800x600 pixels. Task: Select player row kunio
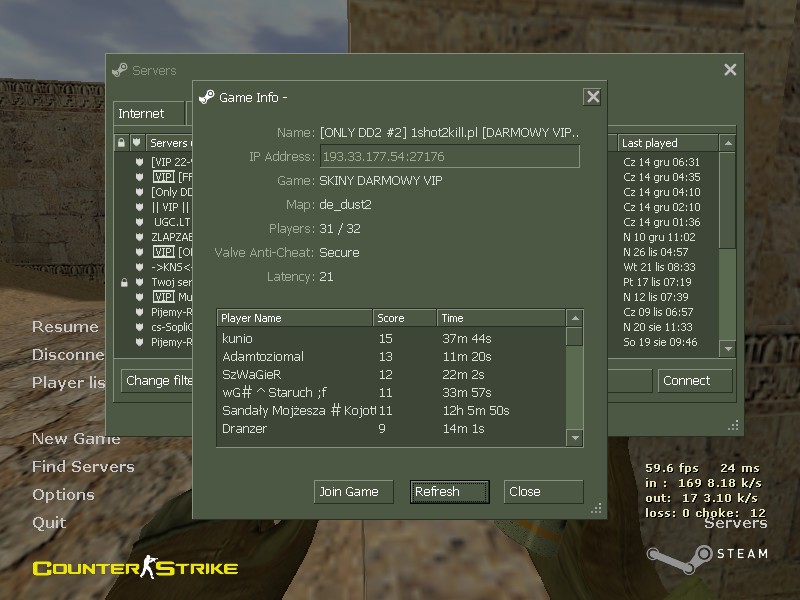point(391,338)
